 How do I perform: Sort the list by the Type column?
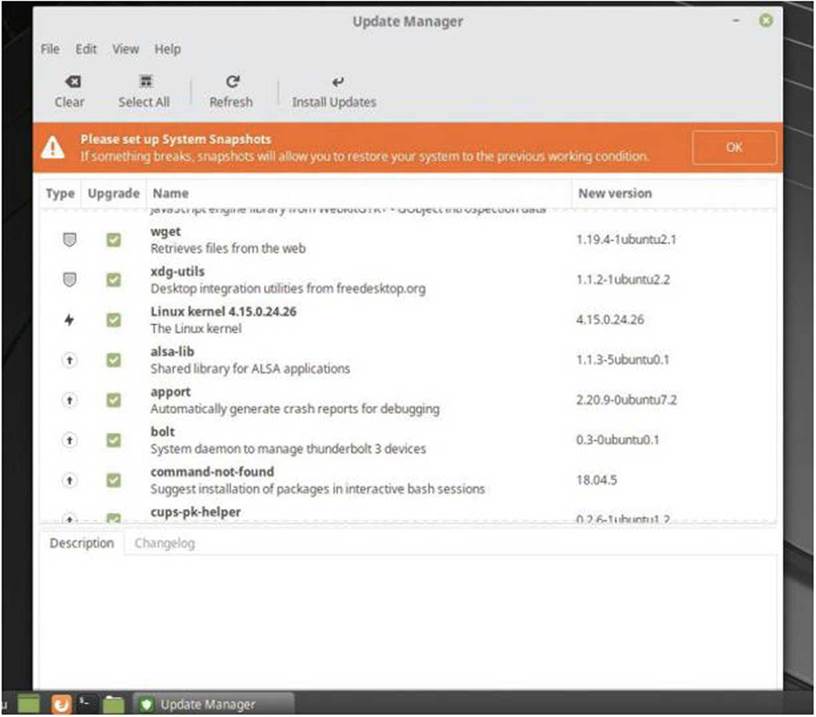tap(60, 194)
